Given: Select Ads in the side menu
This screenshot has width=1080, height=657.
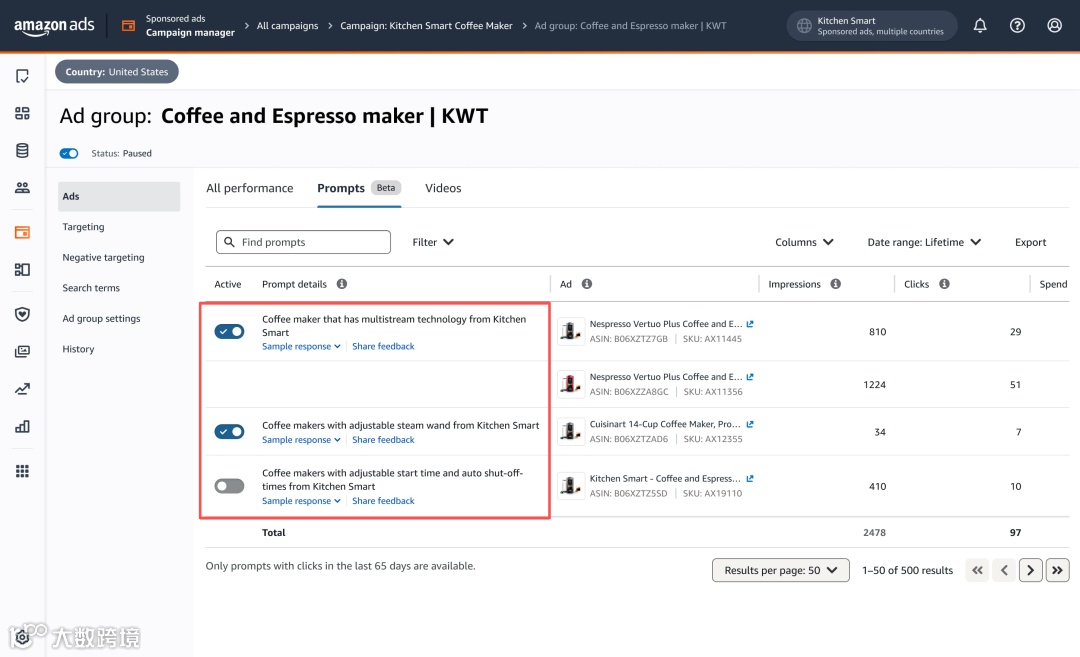Looking at the screenshot, I should pos(119,196).
